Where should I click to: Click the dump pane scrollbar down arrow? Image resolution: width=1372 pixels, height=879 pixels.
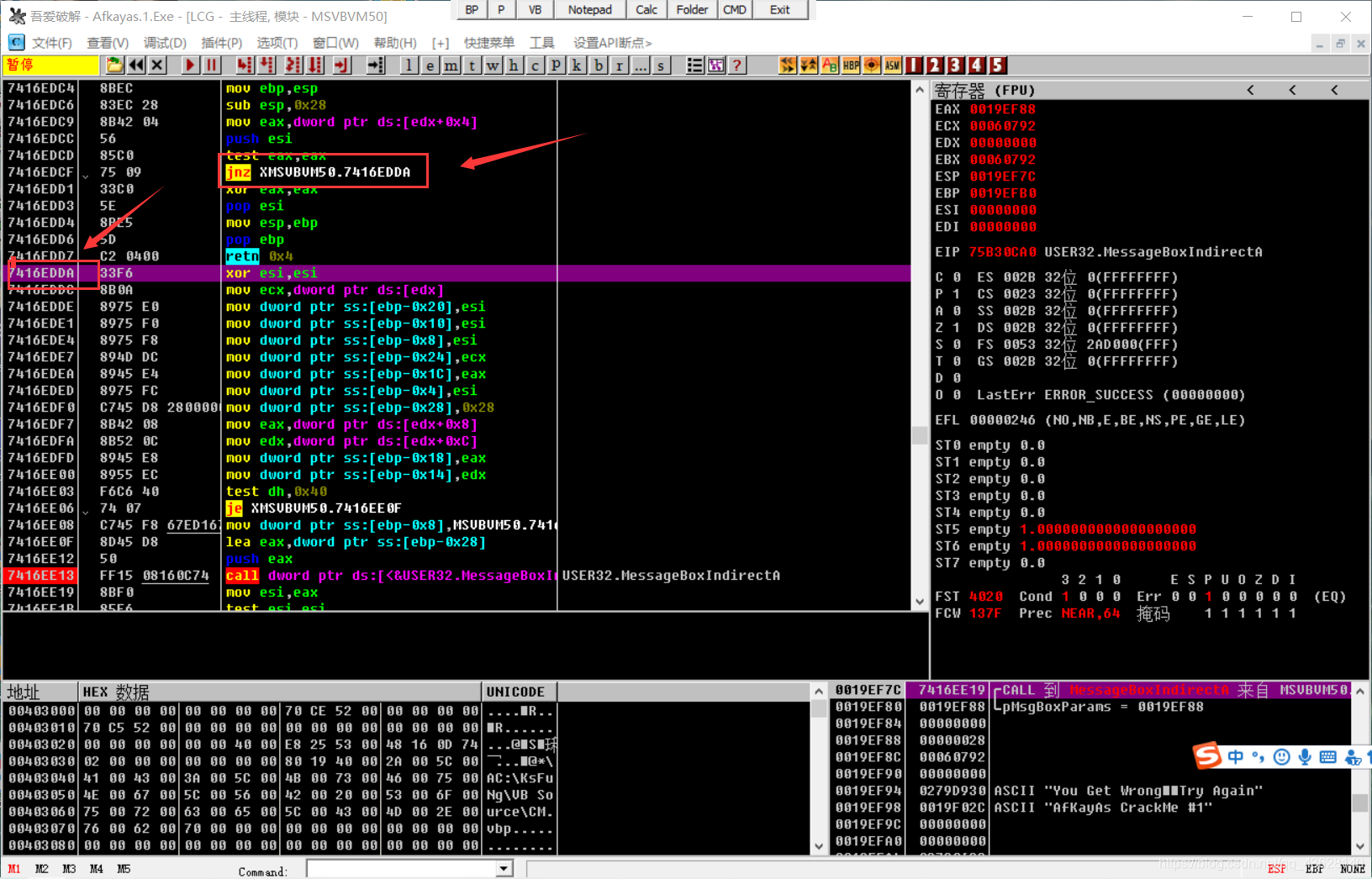tap(819, 846)
